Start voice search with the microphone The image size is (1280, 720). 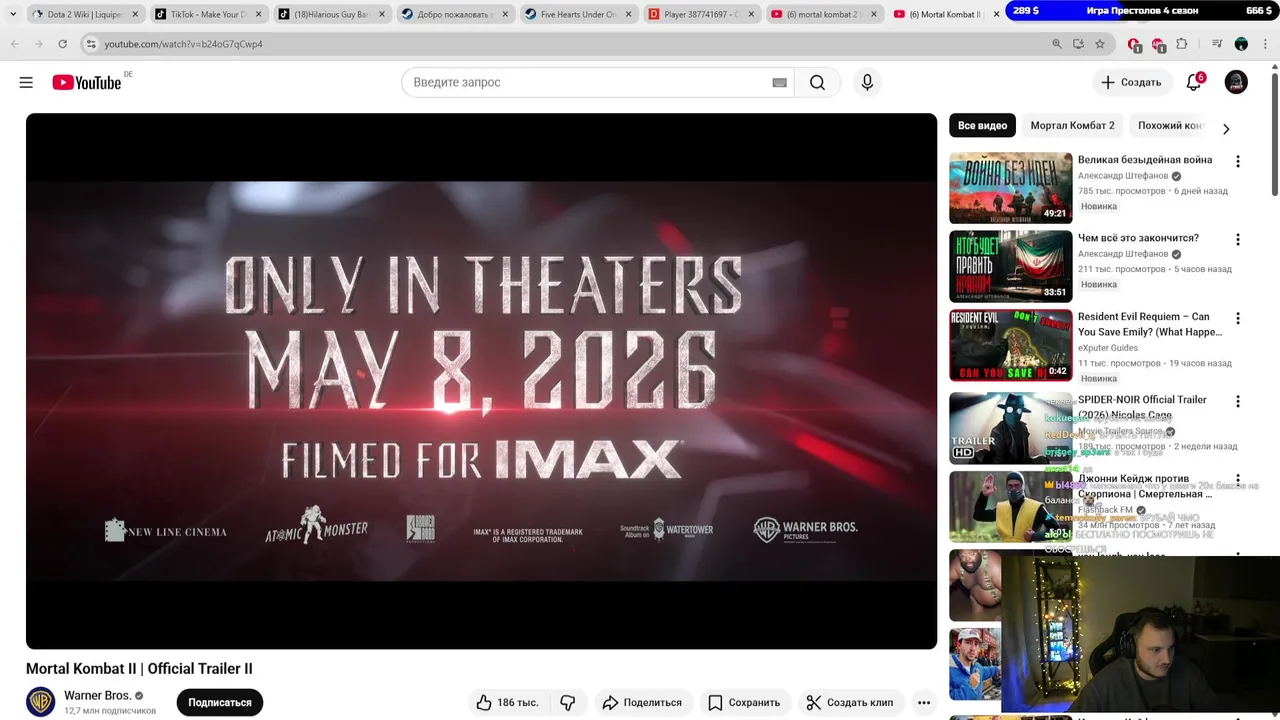pyautogui.click(x=867, y=82)
